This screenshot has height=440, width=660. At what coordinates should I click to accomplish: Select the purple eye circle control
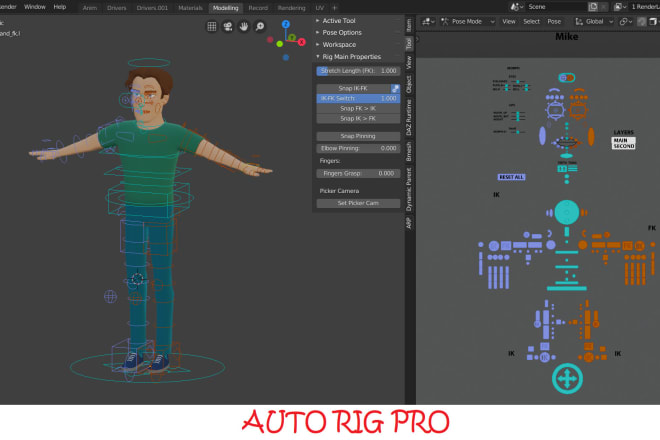(556, 110)
